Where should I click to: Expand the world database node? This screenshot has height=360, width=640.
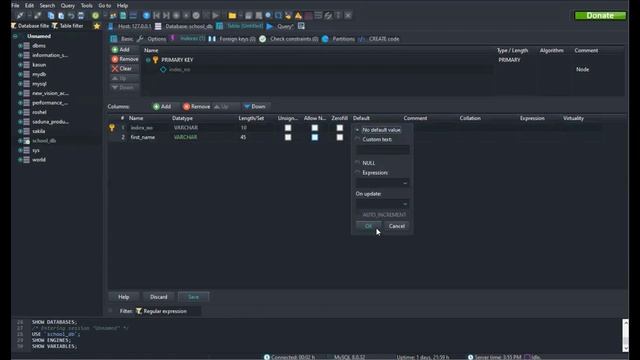(x=20, y=160)
